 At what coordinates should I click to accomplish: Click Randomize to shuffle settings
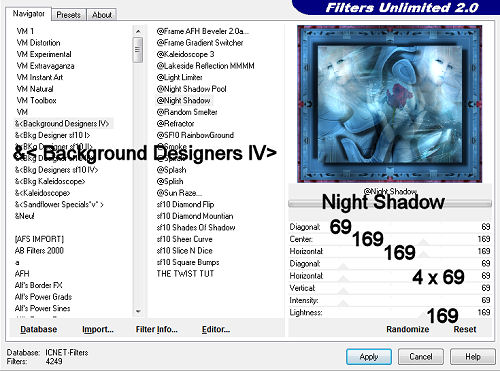click(x=408, y=329)
